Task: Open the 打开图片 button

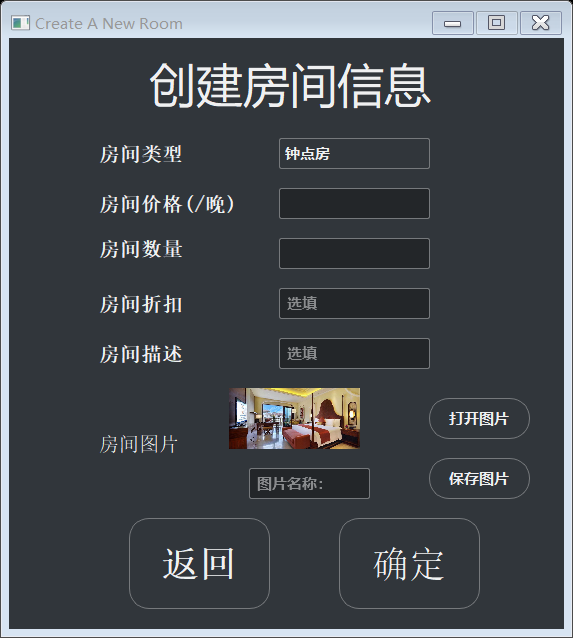Action: [479, 418]
